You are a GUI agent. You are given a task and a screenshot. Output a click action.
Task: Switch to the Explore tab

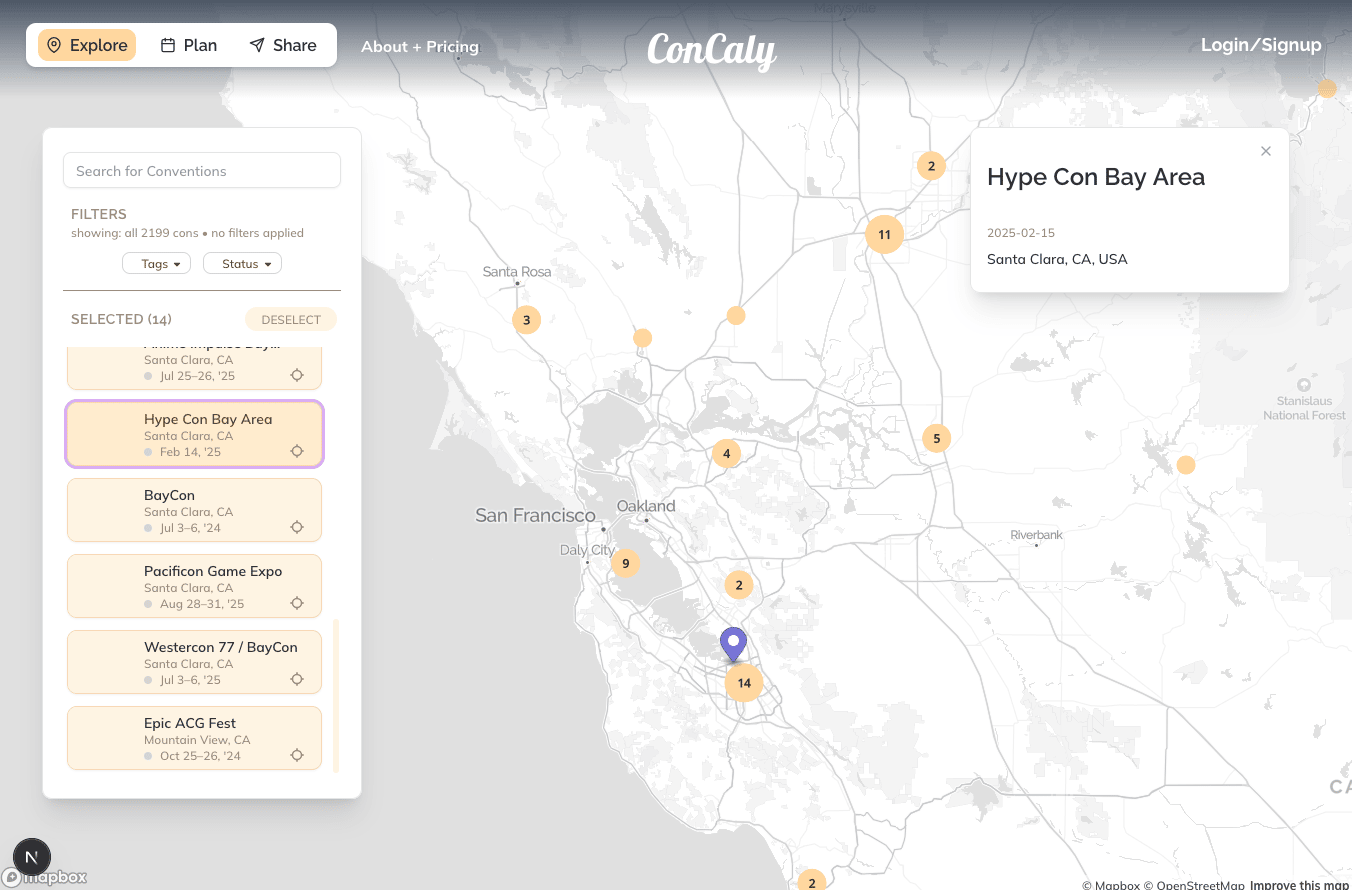(87, 45)
